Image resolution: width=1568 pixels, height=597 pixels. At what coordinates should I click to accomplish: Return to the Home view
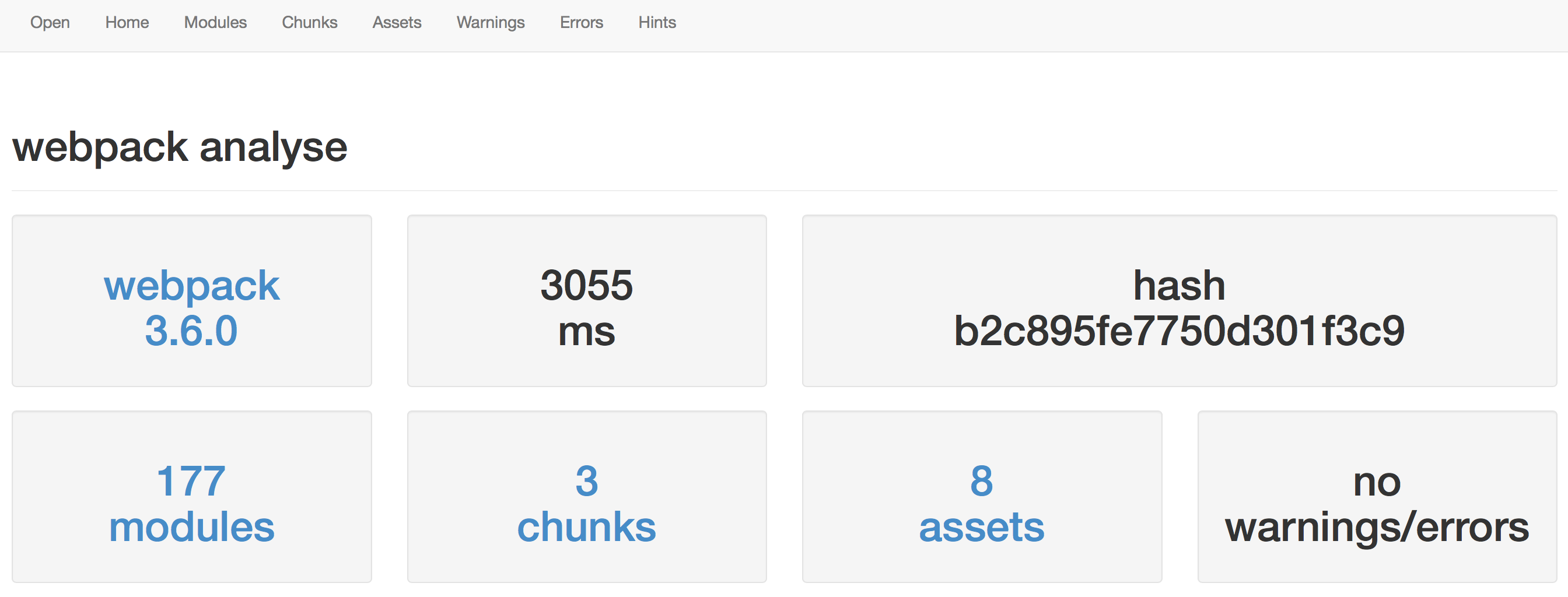pos(126,23)
